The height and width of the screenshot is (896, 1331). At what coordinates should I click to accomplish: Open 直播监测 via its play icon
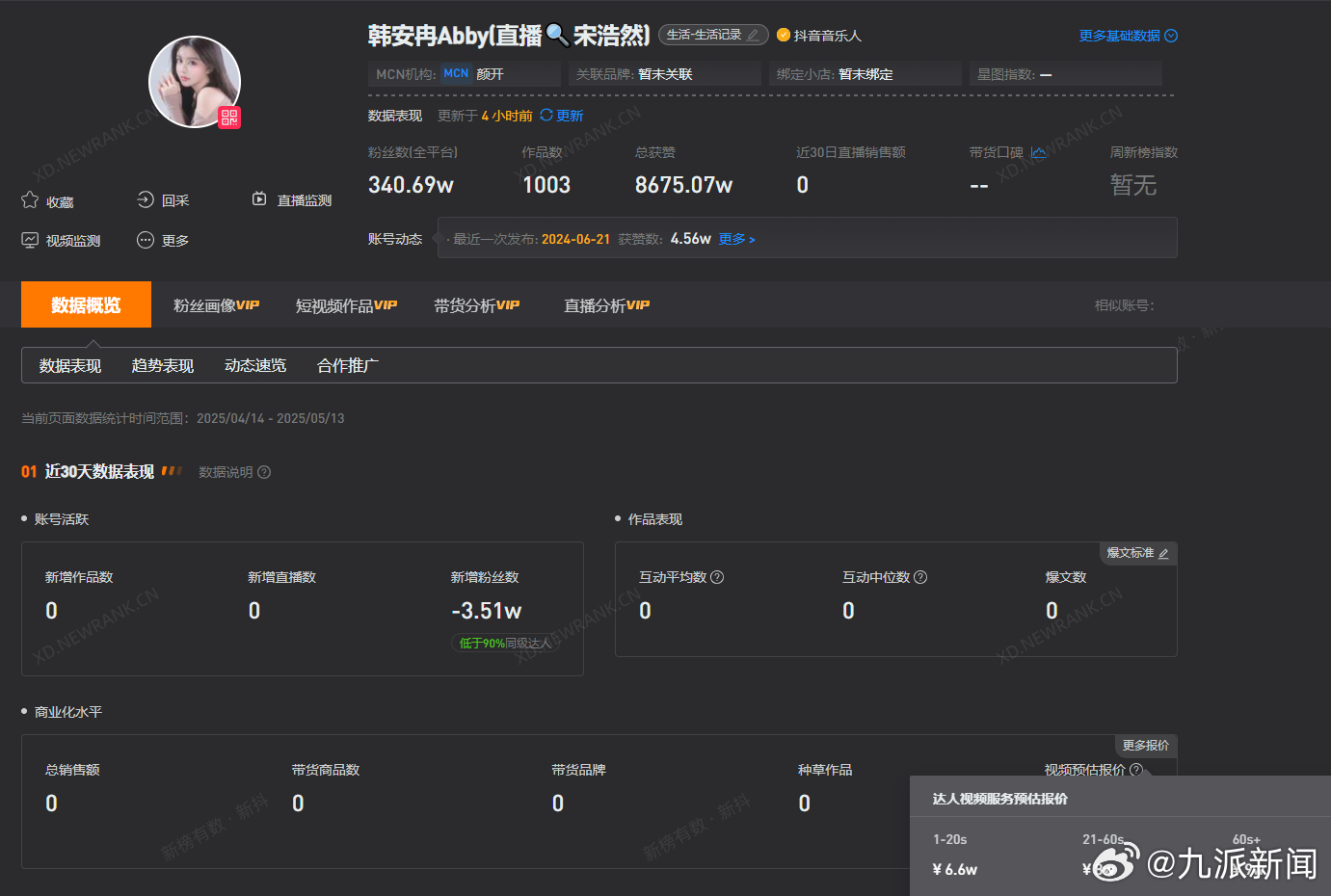pyautogui.click(x=259, y=199)
